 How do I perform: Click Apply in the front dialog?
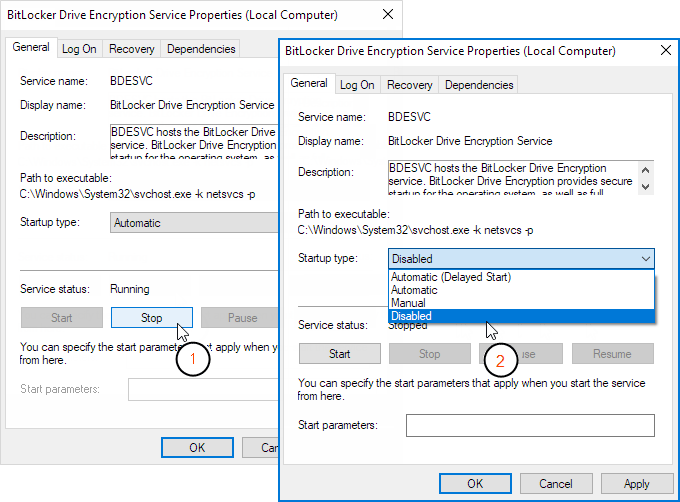pyautogui.click(x=637, y=483)
